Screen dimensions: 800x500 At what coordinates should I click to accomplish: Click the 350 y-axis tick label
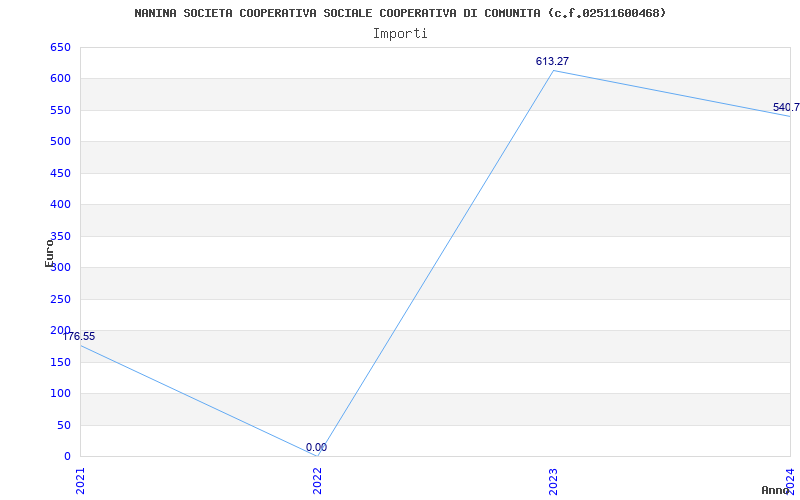coord(60,236)
